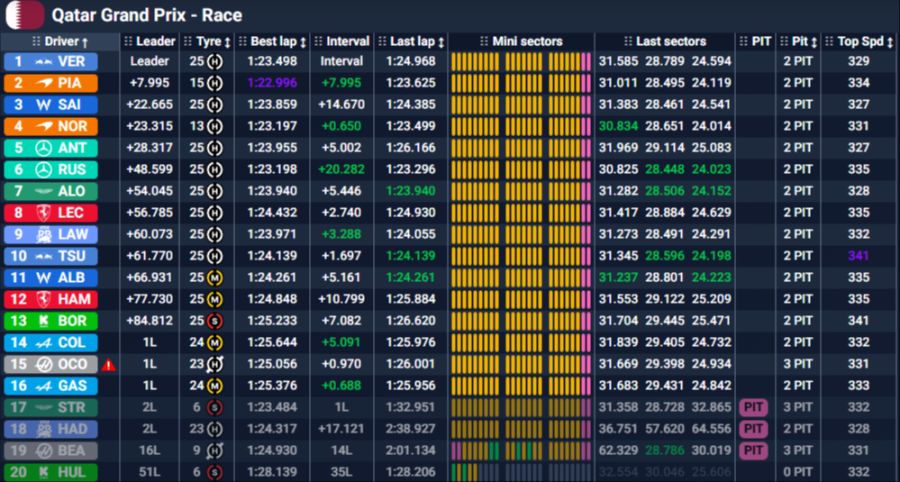This screenshot has width=900, height=482.
Task: Select the ALB driver badge
Action: (x=51, y=278)
